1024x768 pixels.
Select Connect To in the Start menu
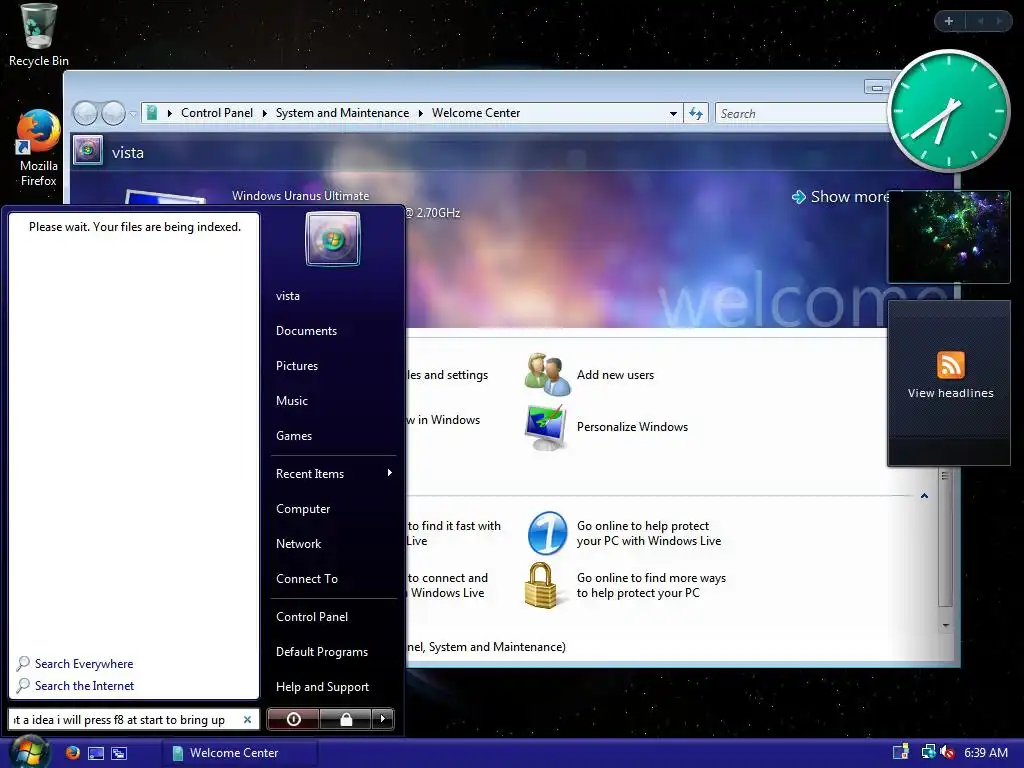coord(307,579)
